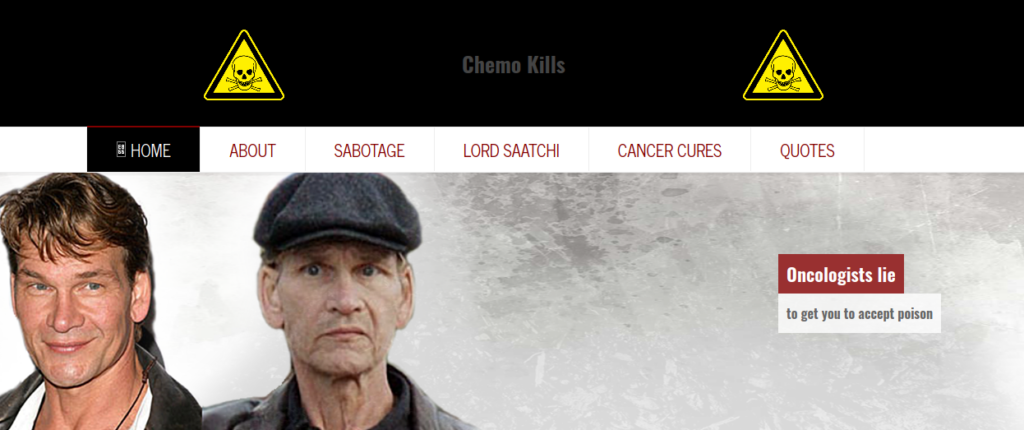Image resolution: width=1024 pixels, height=430 pixels.
Task: Click the black flat cap in photo
Action: point(338,212)
